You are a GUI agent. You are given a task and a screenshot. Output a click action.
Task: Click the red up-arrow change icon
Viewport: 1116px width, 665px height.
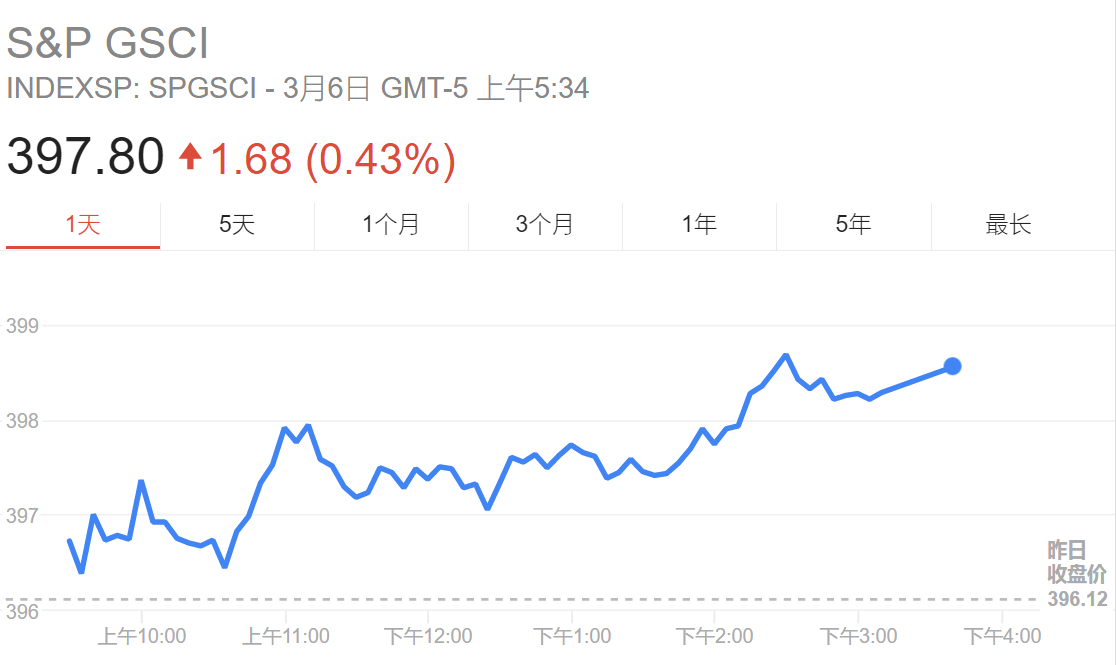pos(190,157)
